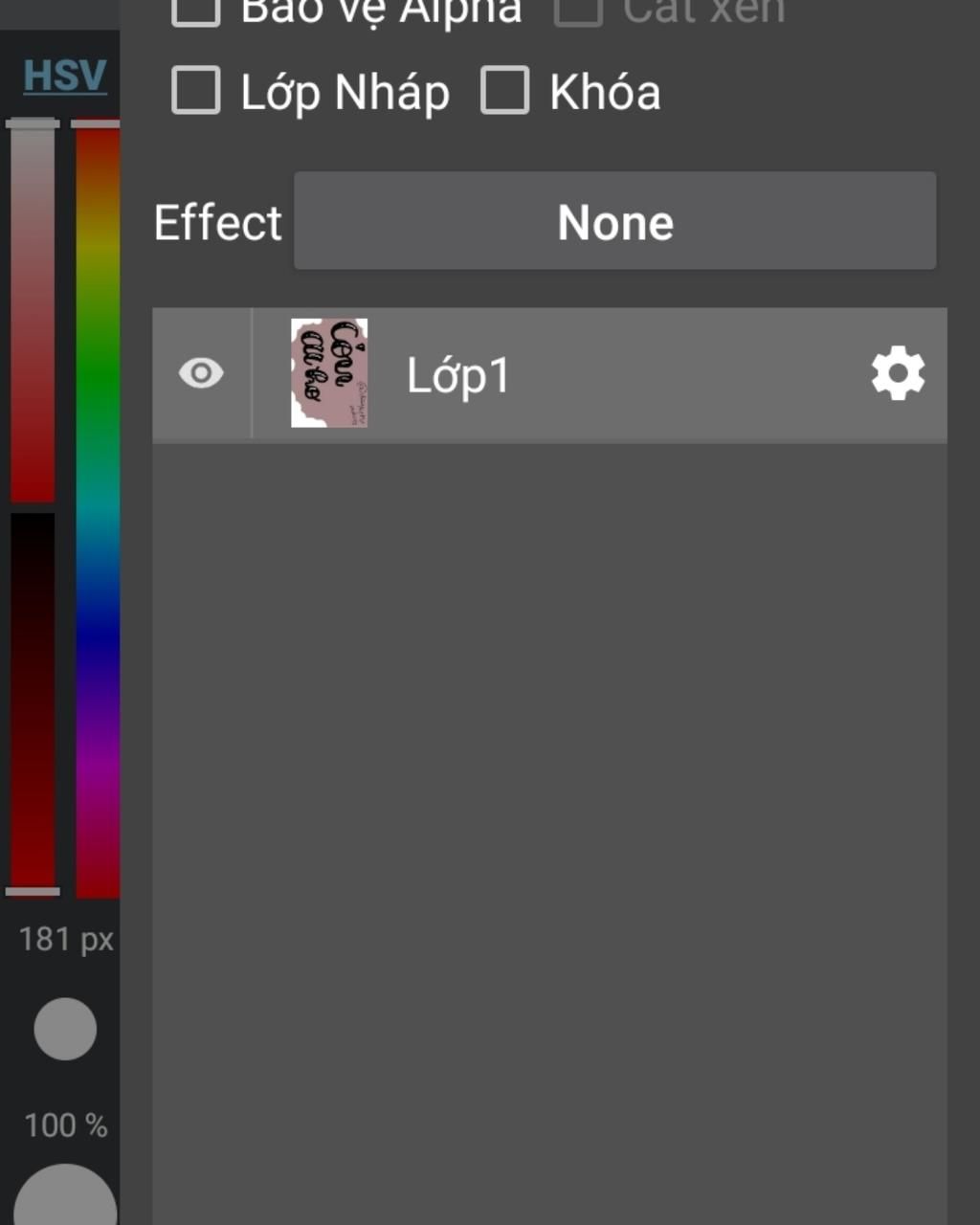Image resolution: width=980 pixels, height=1225 pixels.
Task: Click the empty area below Lớp1
Action: [x=549, y=833]
